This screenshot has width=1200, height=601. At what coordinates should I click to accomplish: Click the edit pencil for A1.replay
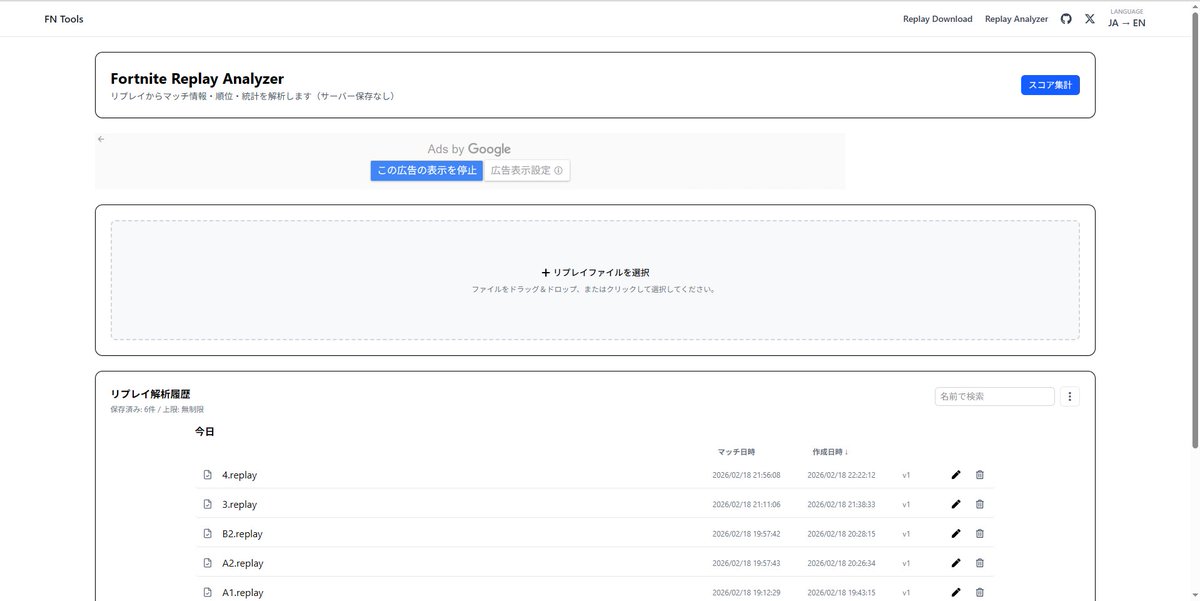956,592
